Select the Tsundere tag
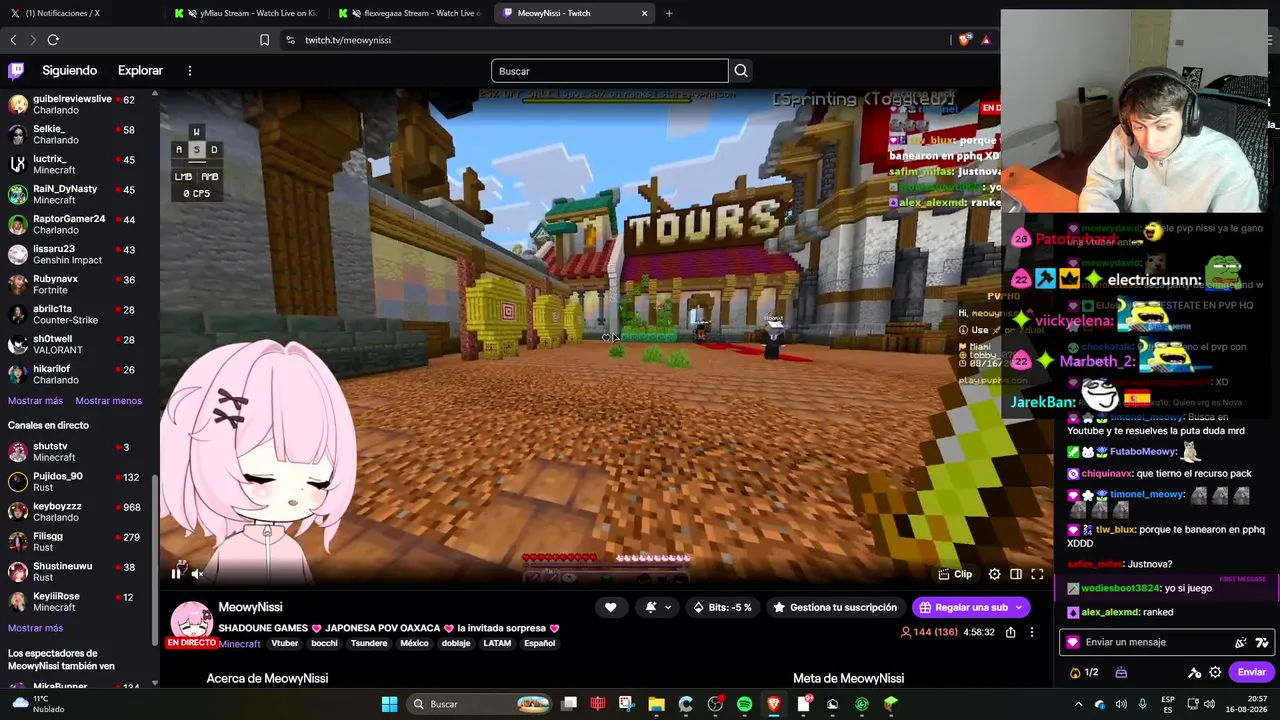1280x720 pixels. coord(369,643)
